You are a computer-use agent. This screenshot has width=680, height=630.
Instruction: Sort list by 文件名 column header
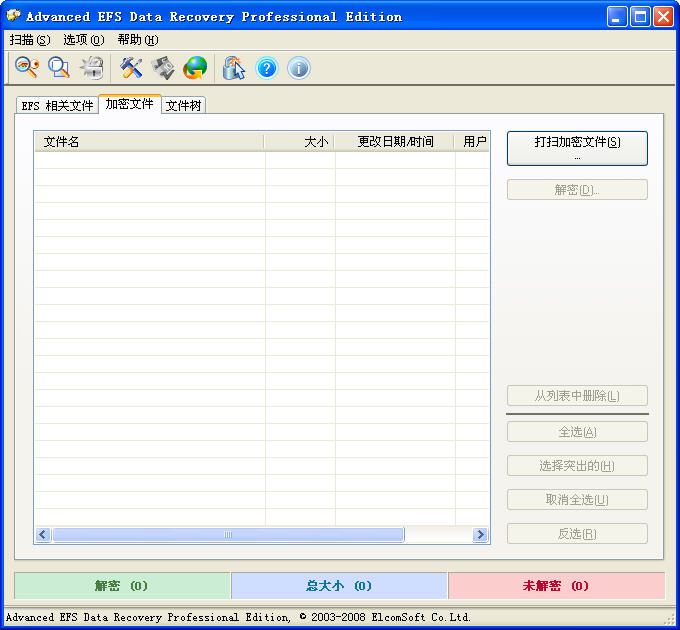(x=148, y=142)
